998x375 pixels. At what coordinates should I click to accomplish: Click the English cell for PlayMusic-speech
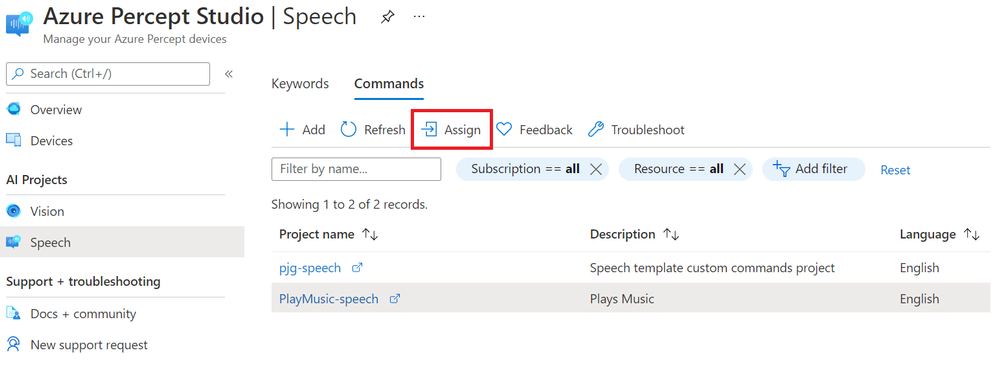[919, 299]
